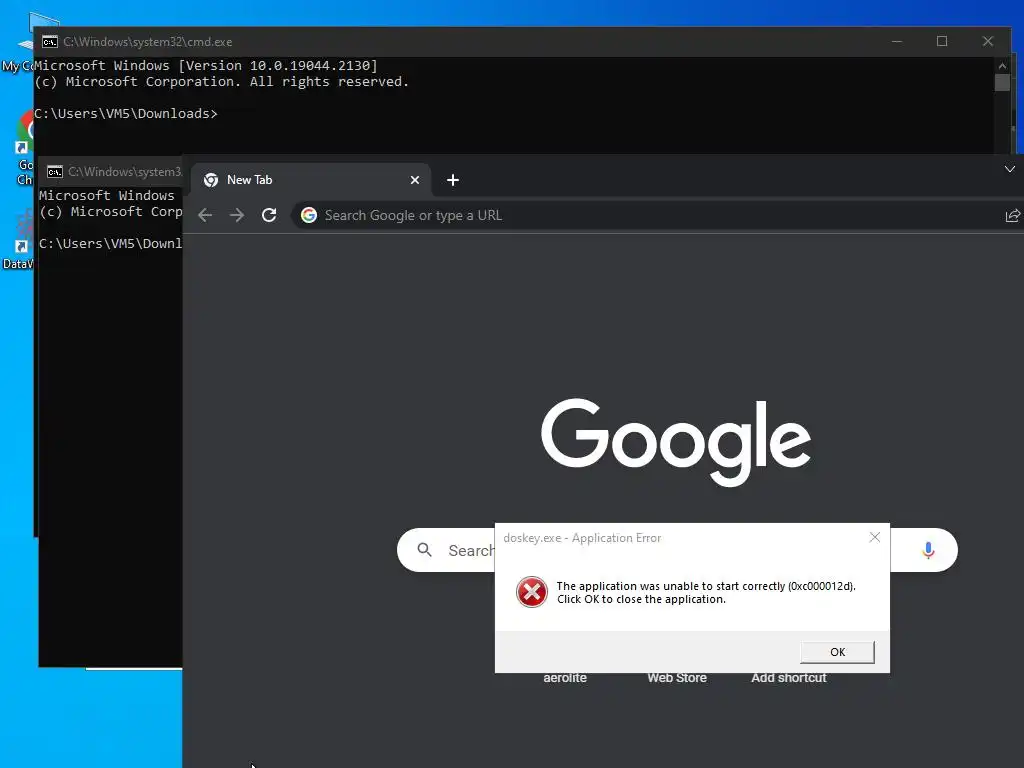Click scroll-up arrow in top cmd window
Screen dimensions: 1024x768
coord(1002,65)
